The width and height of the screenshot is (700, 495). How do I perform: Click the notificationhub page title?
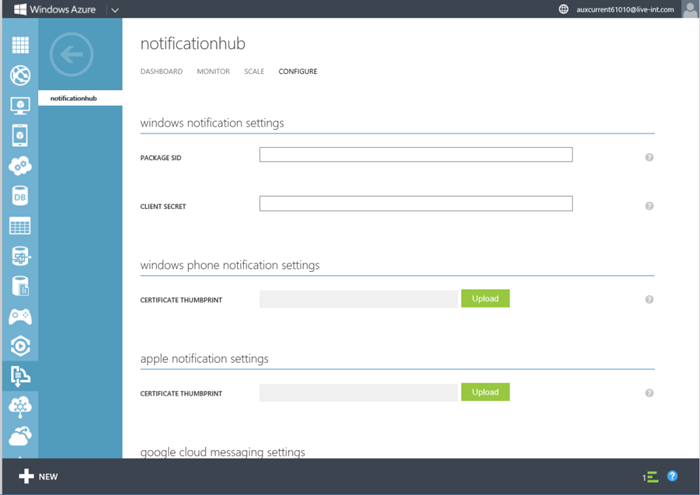pos(193,44)
